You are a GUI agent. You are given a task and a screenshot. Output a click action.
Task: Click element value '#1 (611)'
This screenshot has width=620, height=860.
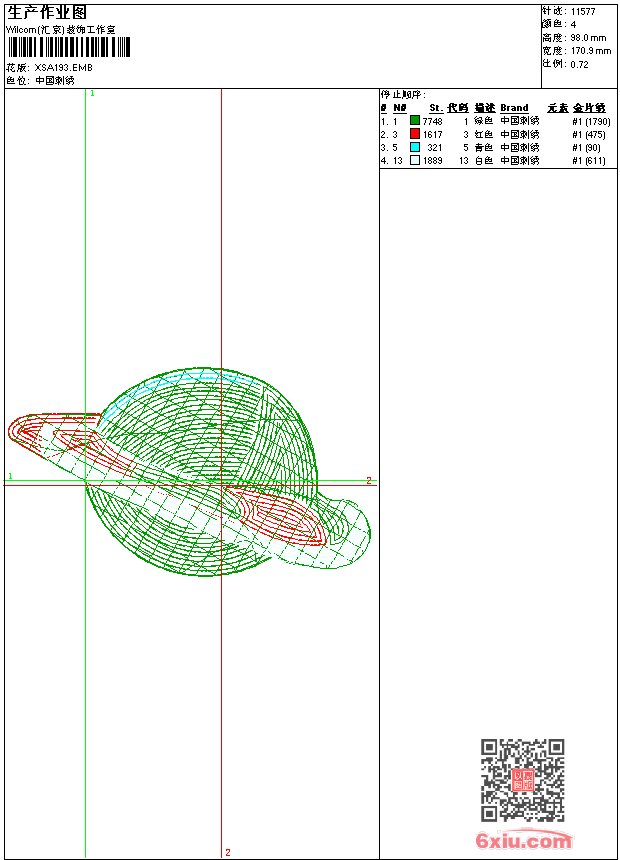coord(589,161)
